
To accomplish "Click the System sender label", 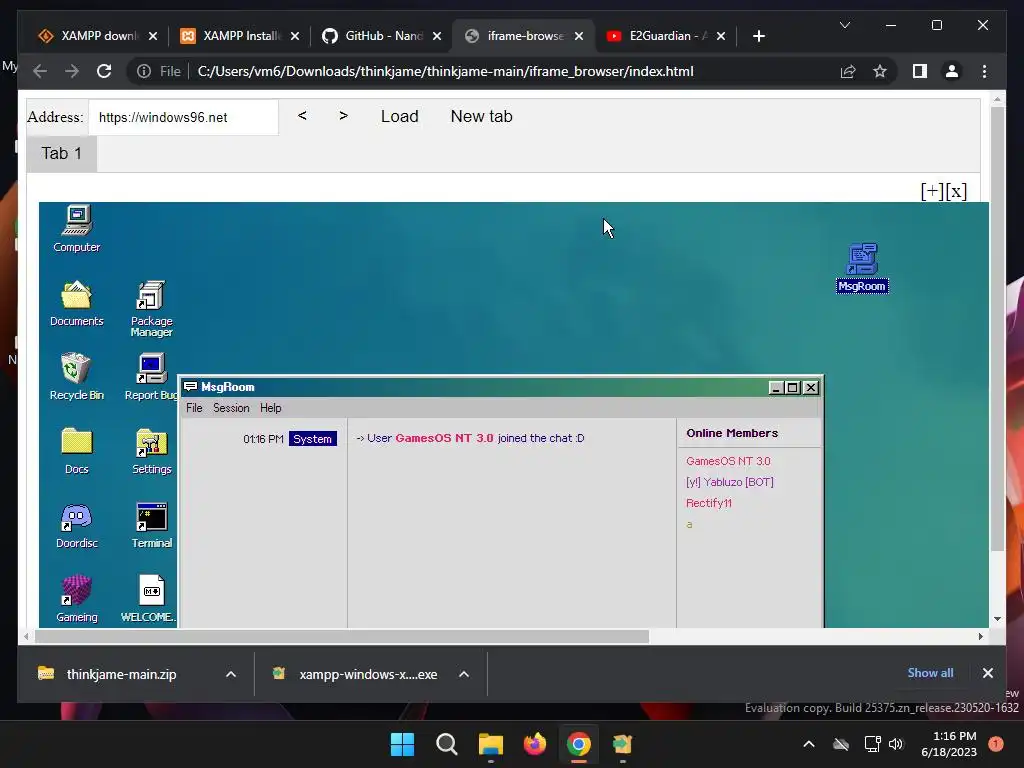I will tap(312, 439).
